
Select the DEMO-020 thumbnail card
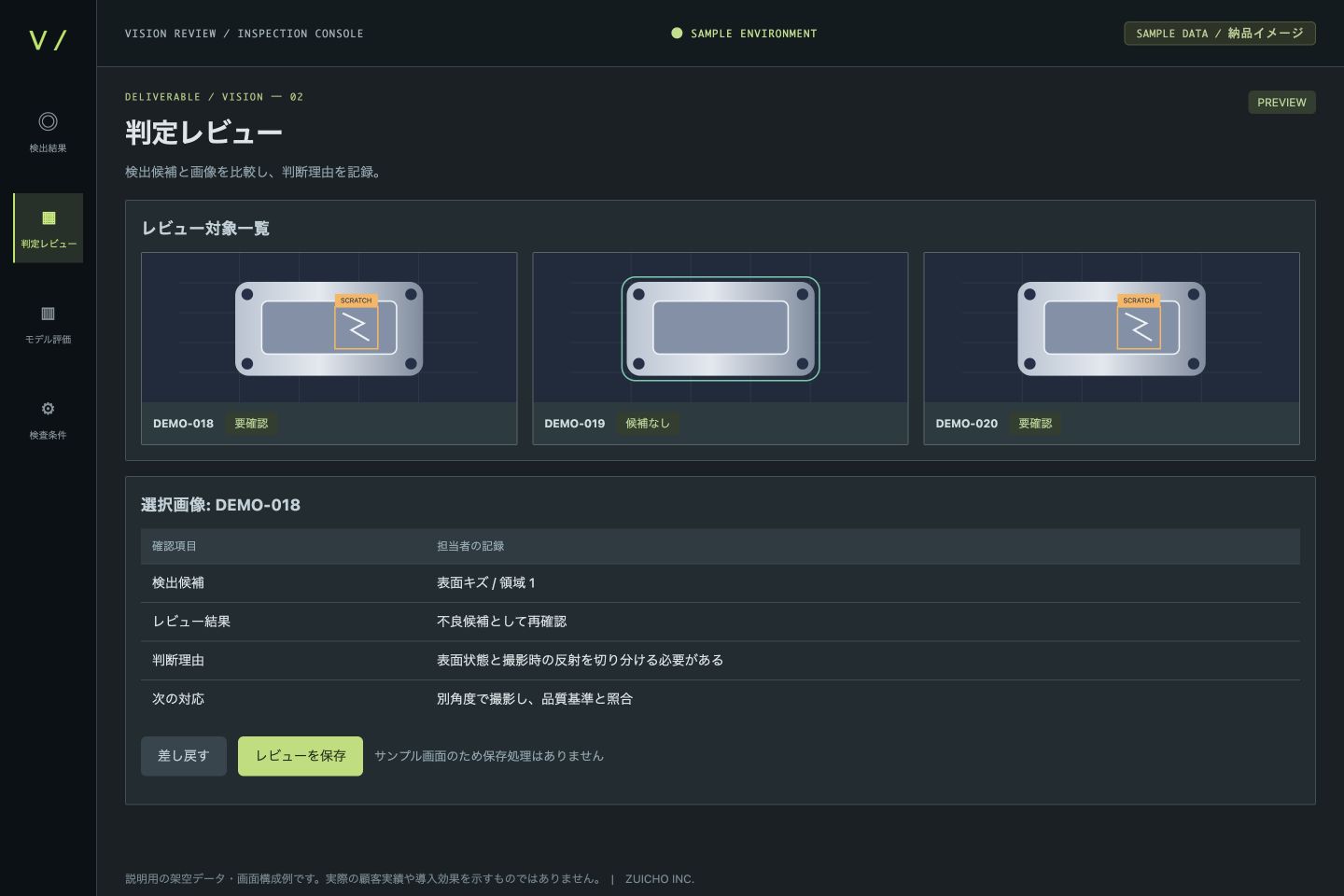pos(1112,348)
